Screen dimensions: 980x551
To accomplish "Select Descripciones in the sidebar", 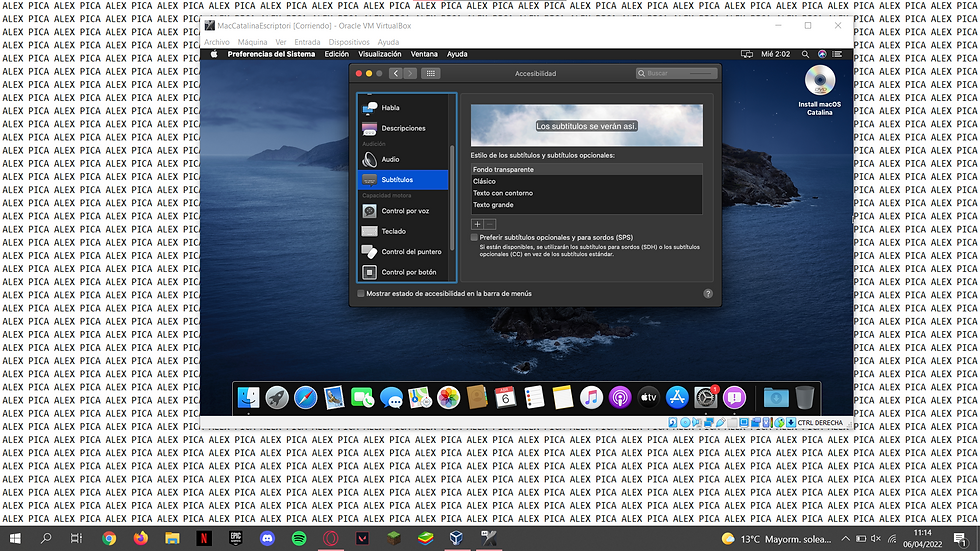I will [x=403, y=128].
